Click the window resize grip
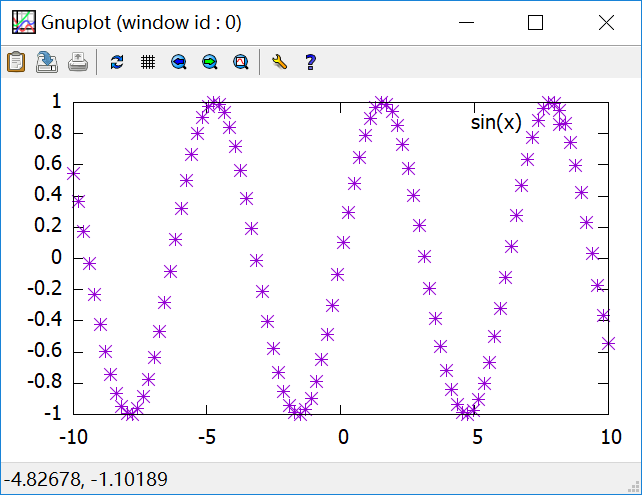Image resolution: width=642 pixels, height=495 pixels. point(633,486)
